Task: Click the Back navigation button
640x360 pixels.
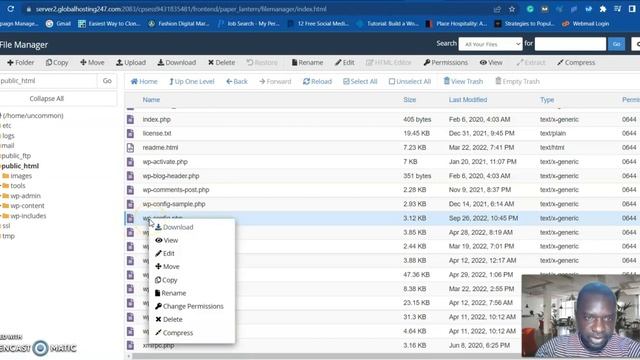Action: 237,82
